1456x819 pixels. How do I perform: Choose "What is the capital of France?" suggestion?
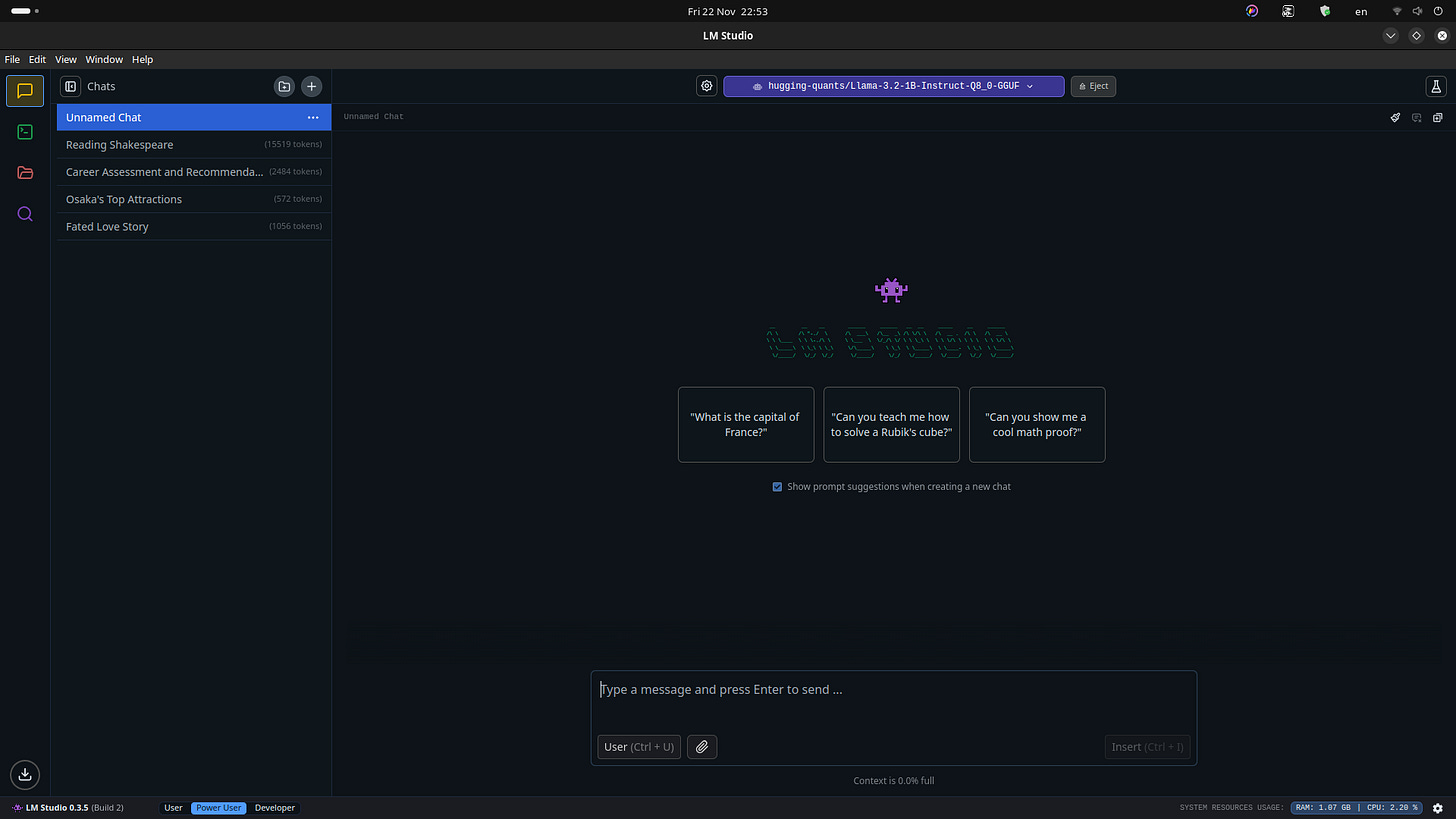(746, 425)
